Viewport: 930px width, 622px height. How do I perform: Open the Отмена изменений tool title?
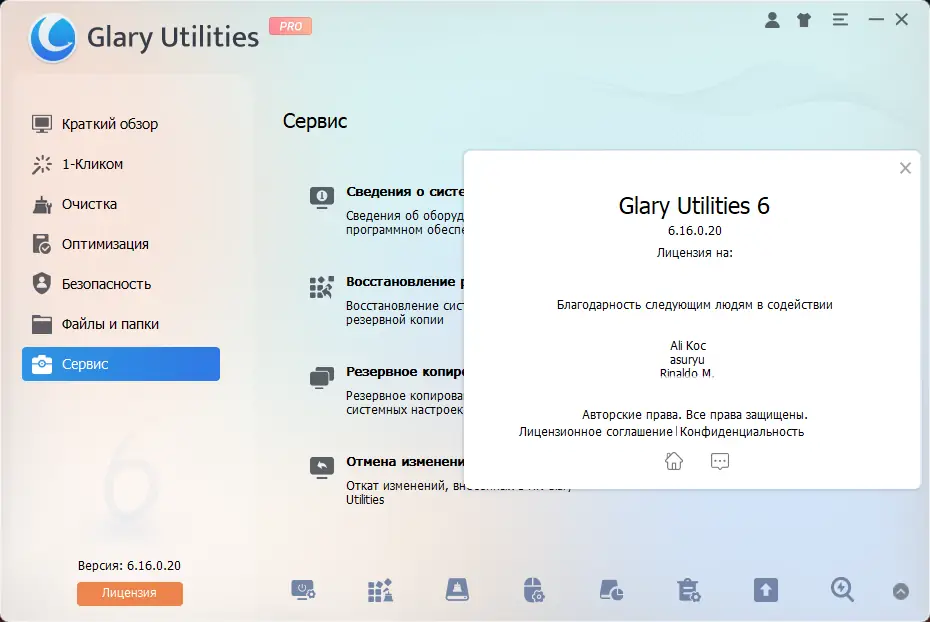(x=405, y=461)
